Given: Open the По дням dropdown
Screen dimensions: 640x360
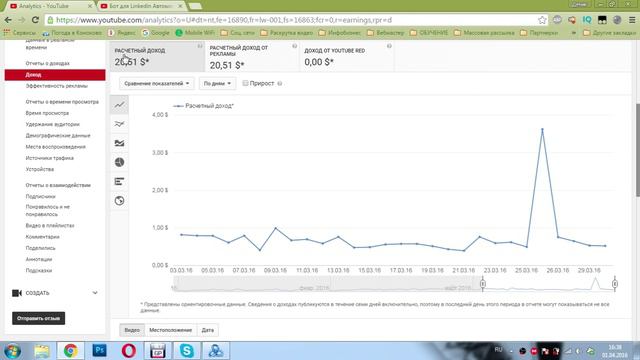Looking at the screenshot, I should coord(217,83).
